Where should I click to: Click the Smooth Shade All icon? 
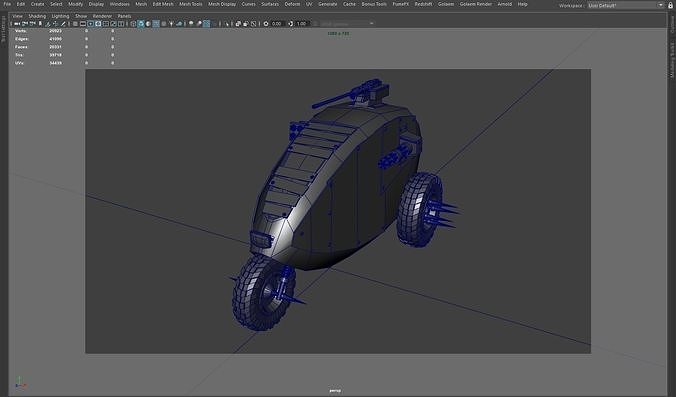(141, 24)
